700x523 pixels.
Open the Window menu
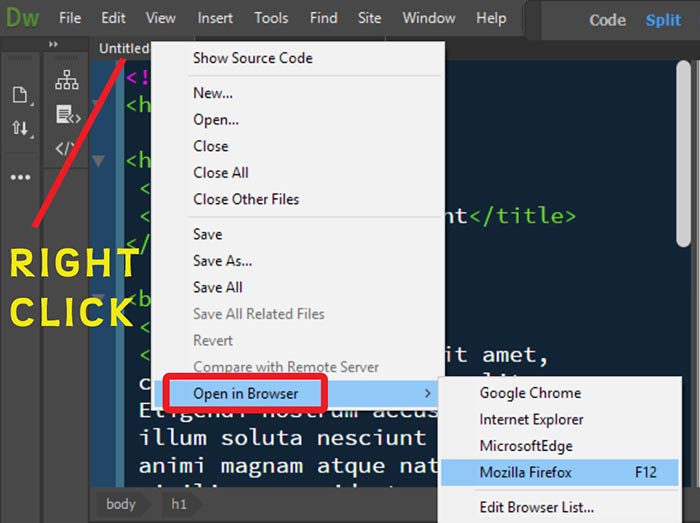(429, 18)
